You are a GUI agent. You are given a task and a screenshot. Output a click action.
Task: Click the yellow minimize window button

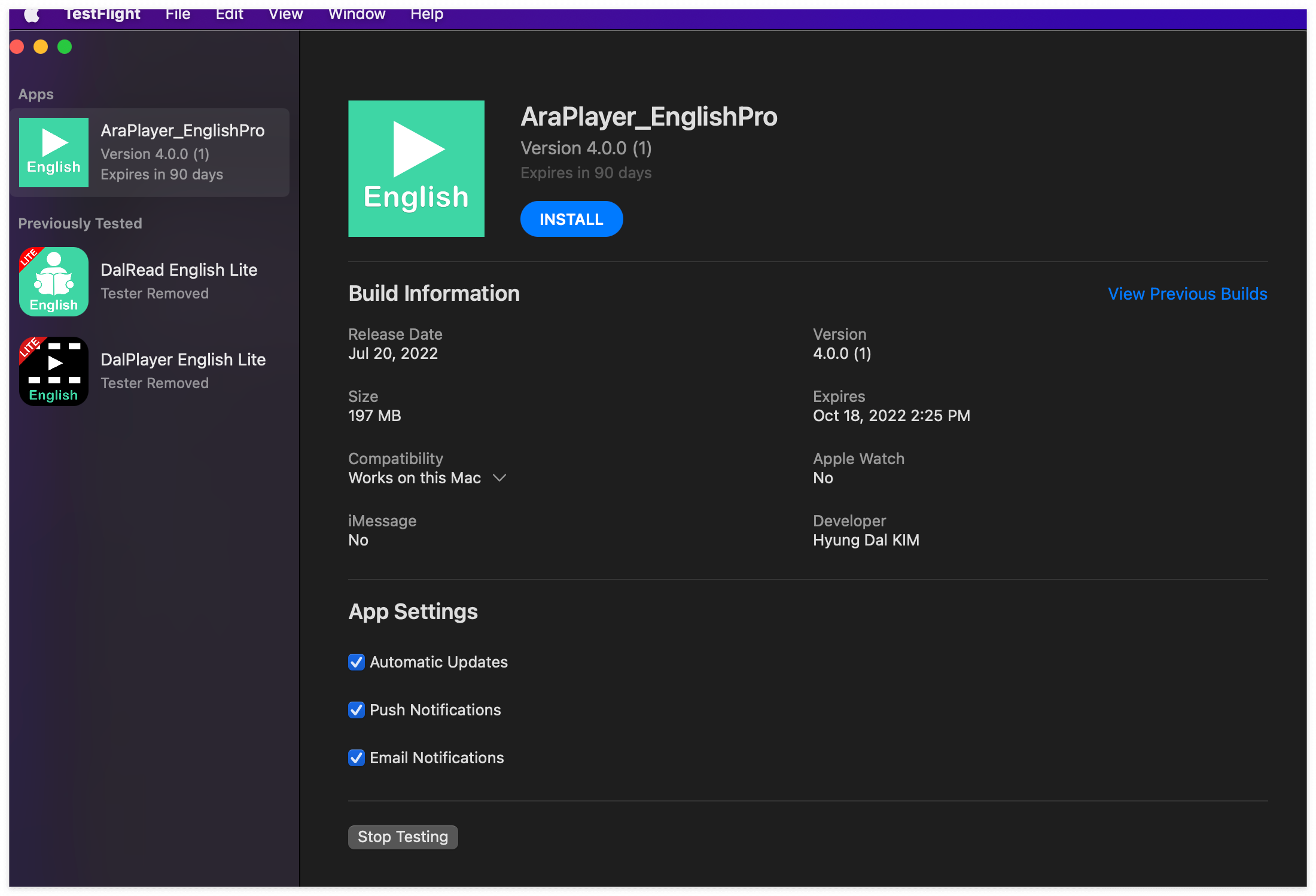[41, 47]
